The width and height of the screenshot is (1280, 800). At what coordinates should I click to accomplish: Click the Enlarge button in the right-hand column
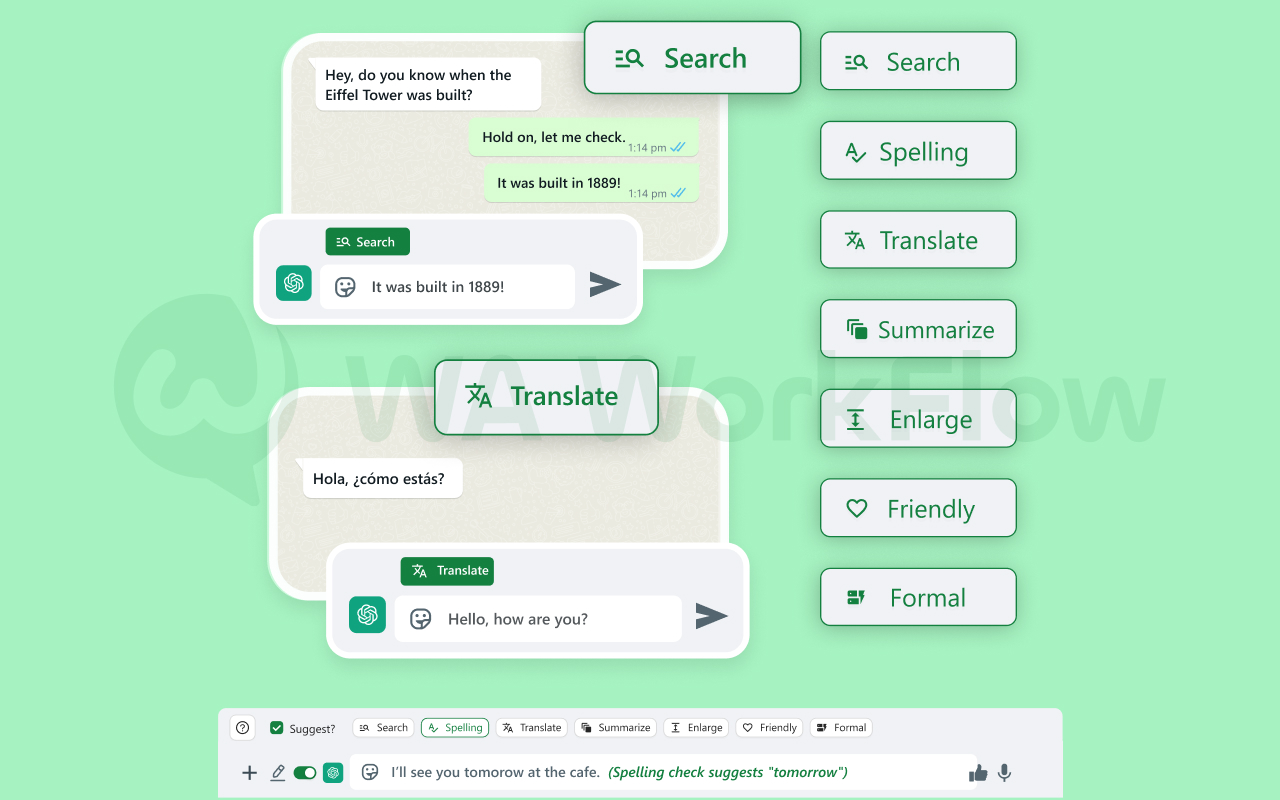tap(918, 419)
